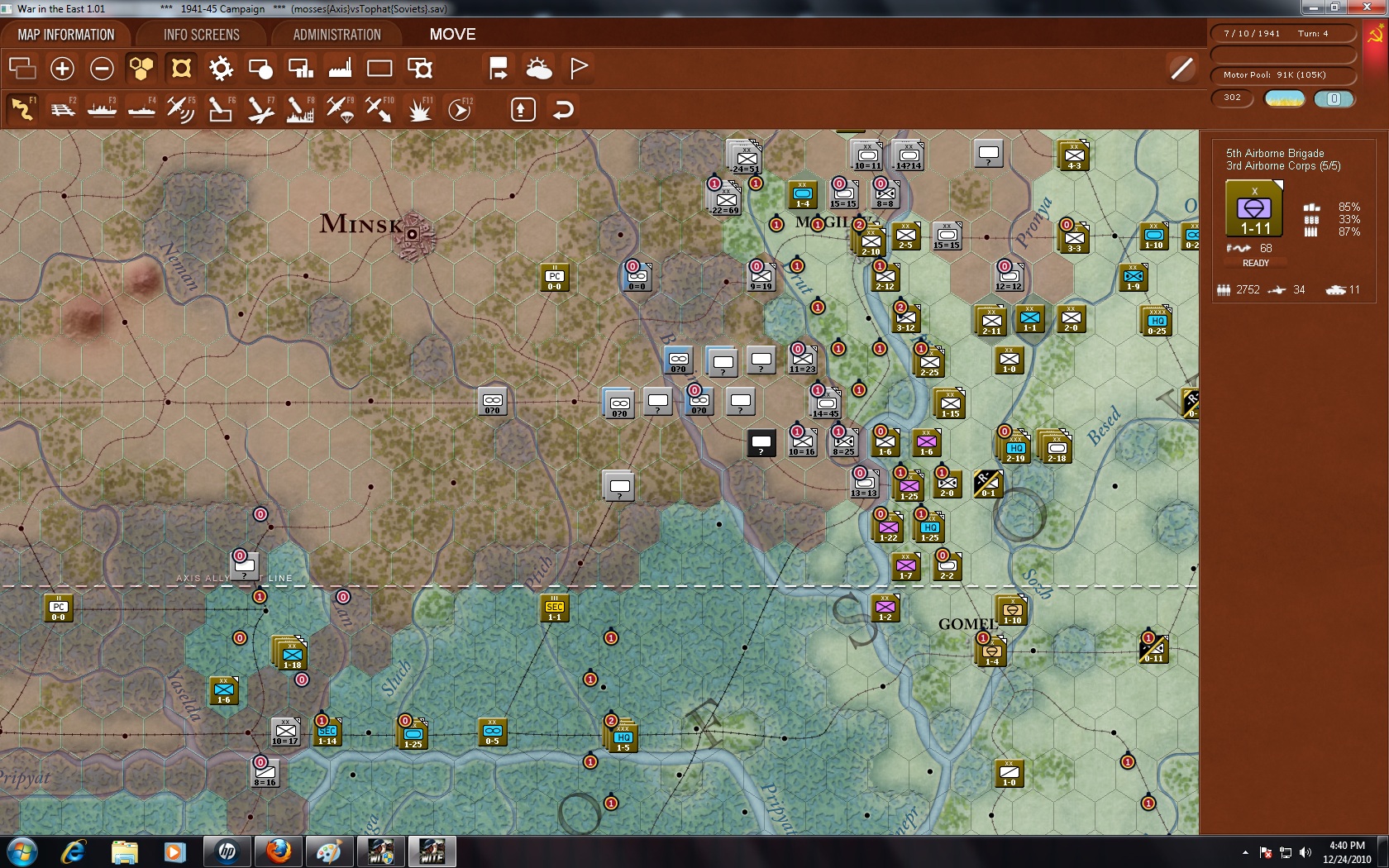1389x868 pixels.
Task: Select the German 12=12 unit counter
Action: click(1009, 277)
